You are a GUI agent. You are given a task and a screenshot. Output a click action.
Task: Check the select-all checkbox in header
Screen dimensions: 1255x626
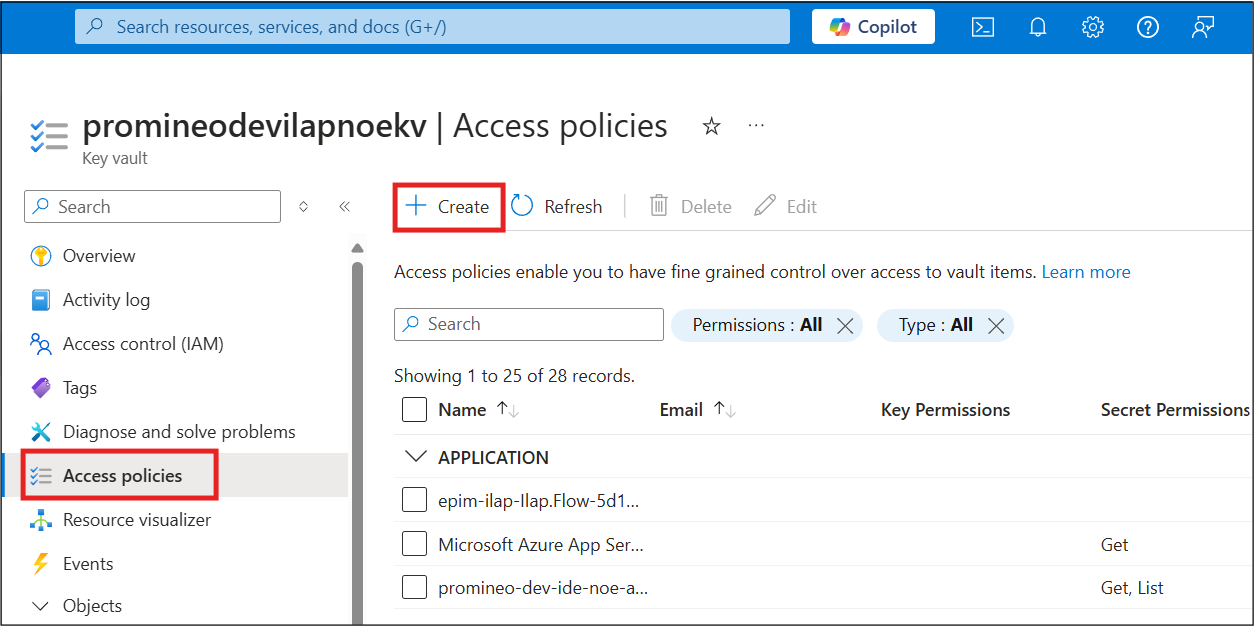(x=414, y=410)
